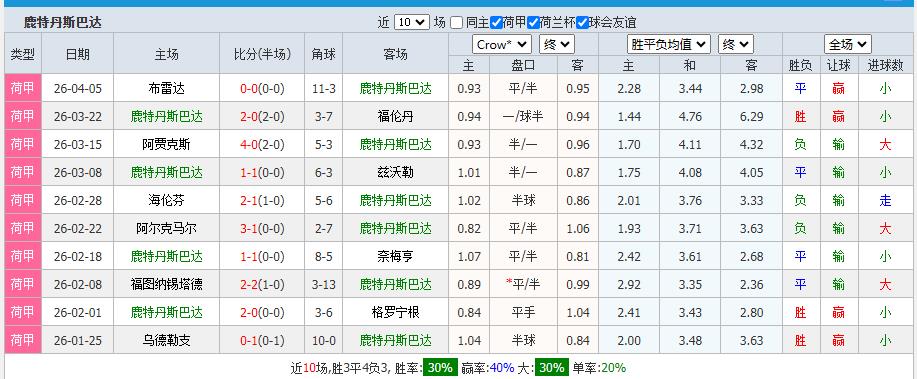Open the 3-1(0-0) score against 阿尔克马尔
917x379 pixels.
point(262,229)
